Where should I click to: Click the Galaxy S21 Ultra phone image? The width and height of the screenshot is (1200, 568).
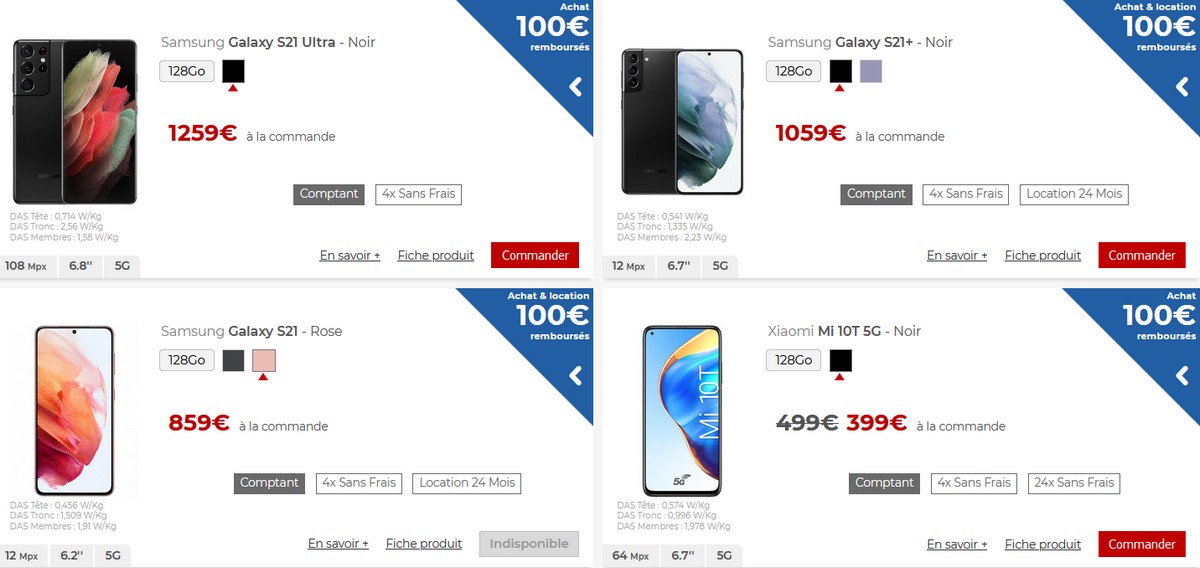[x=75, y=122]
